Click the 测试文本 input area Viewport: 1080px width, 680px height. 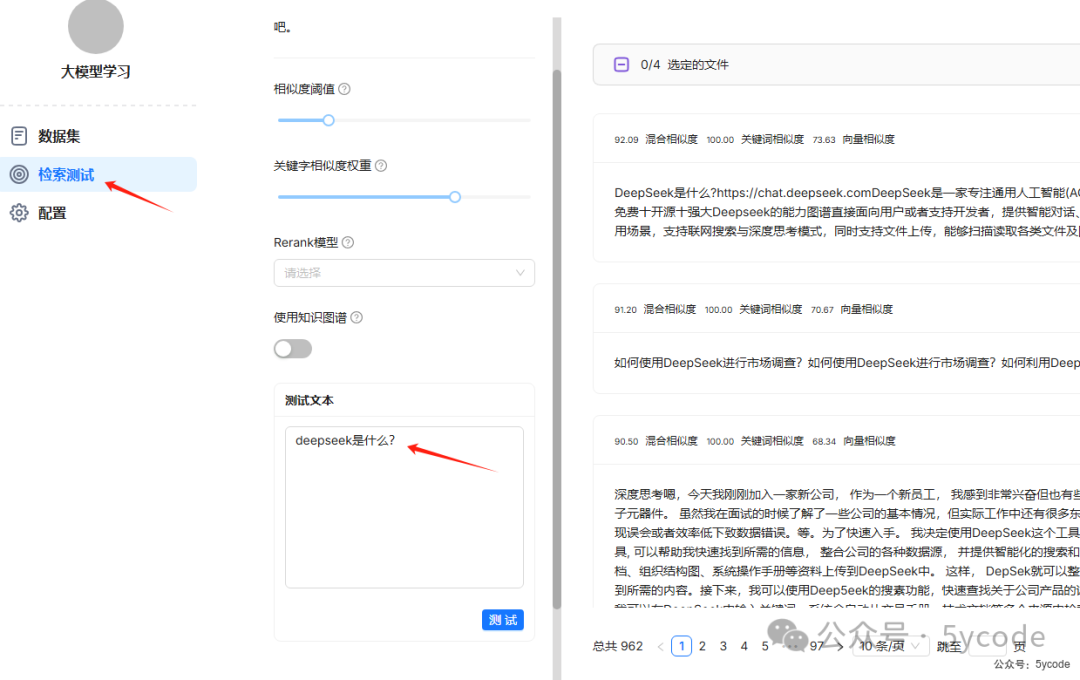tap(404, 507)
